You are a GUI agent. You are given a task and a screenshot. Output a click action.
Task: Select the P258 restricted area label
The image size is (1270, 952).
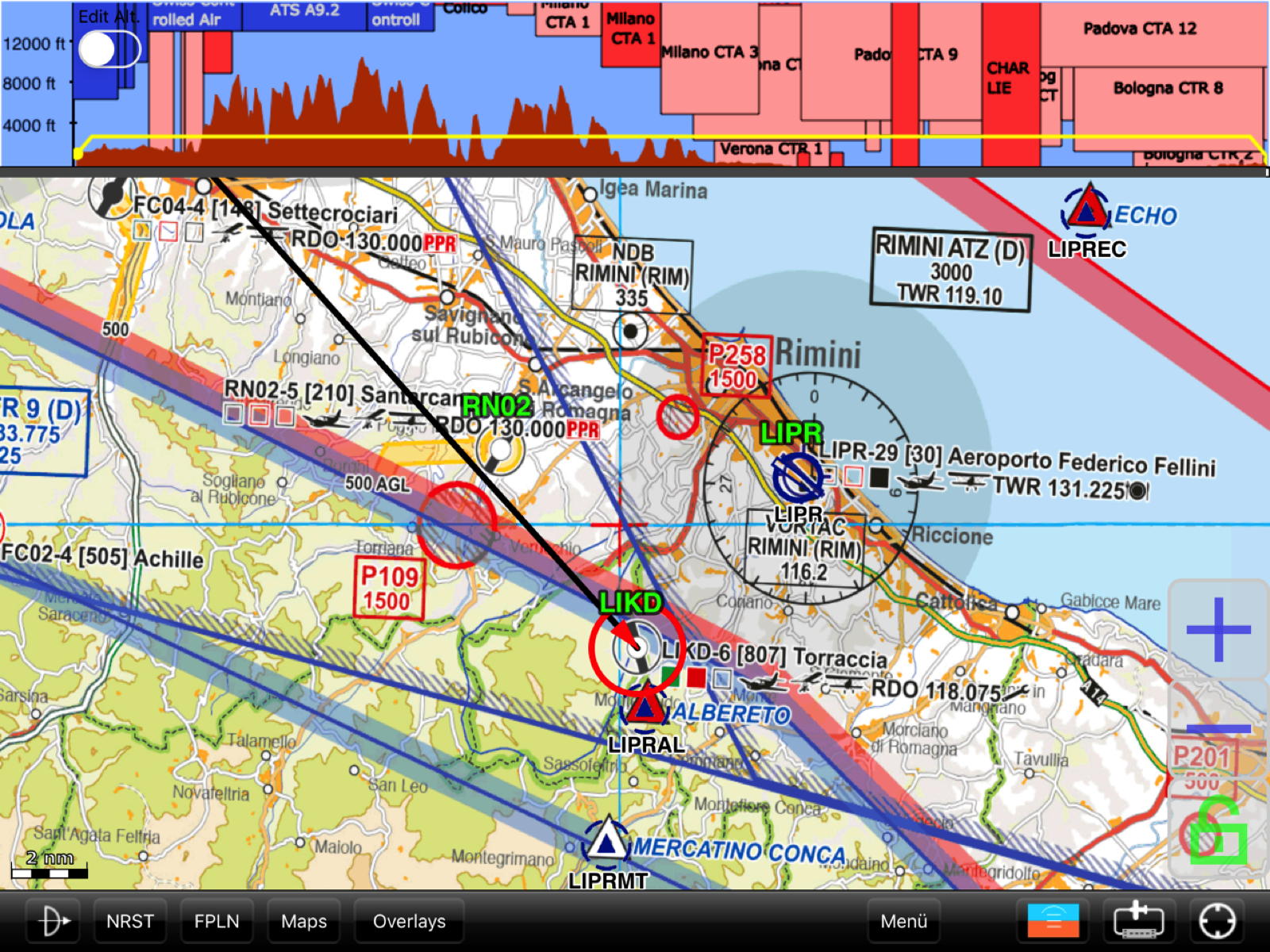point(737,366)
